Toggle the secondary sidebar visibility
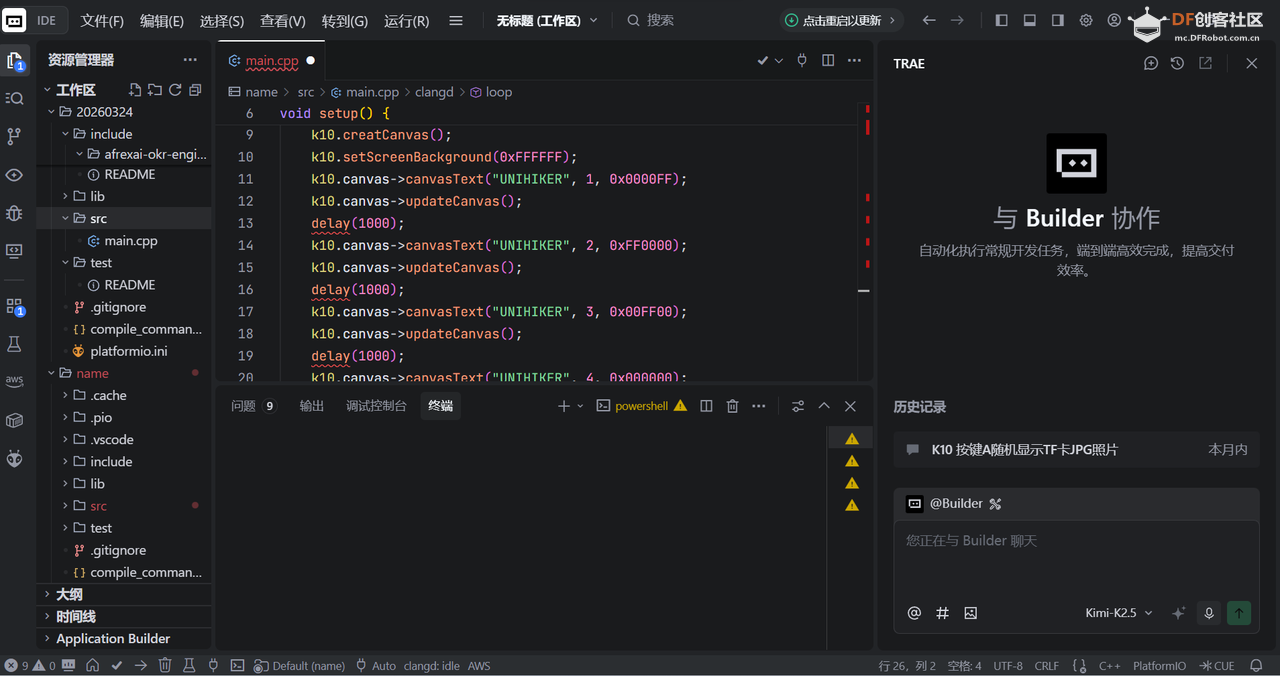The height and width of the screenshot is (676, 1280). click(1057, 19)
